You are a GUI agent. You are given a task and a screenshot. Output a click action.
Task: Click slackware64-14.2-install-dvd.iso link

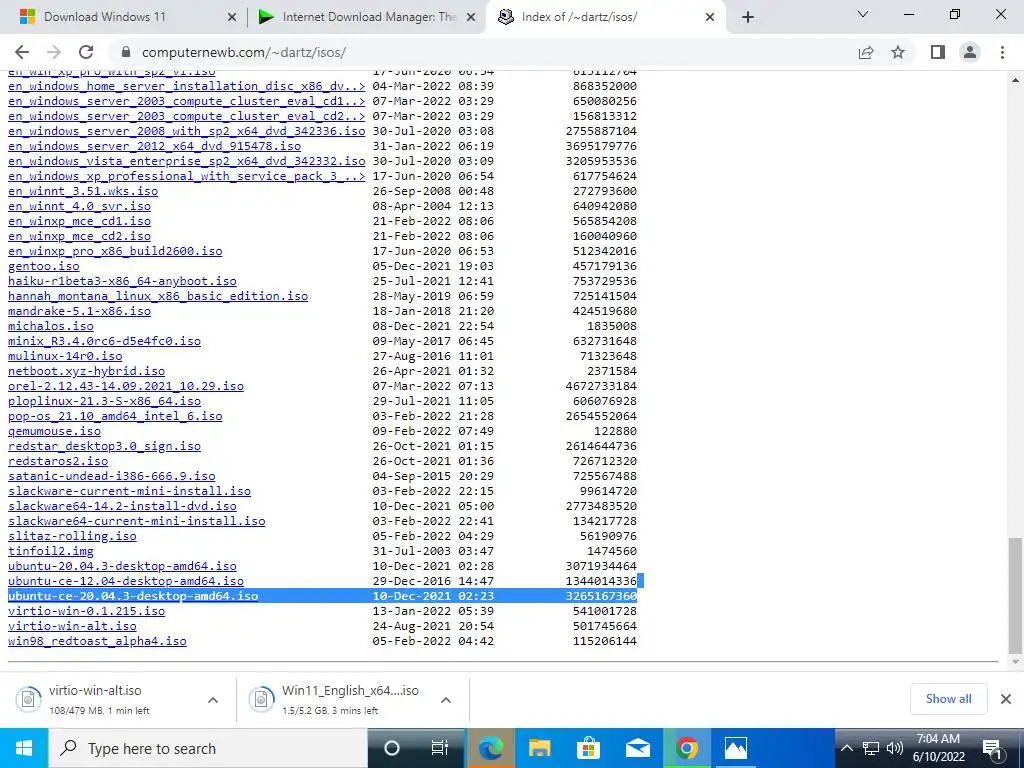122,507
